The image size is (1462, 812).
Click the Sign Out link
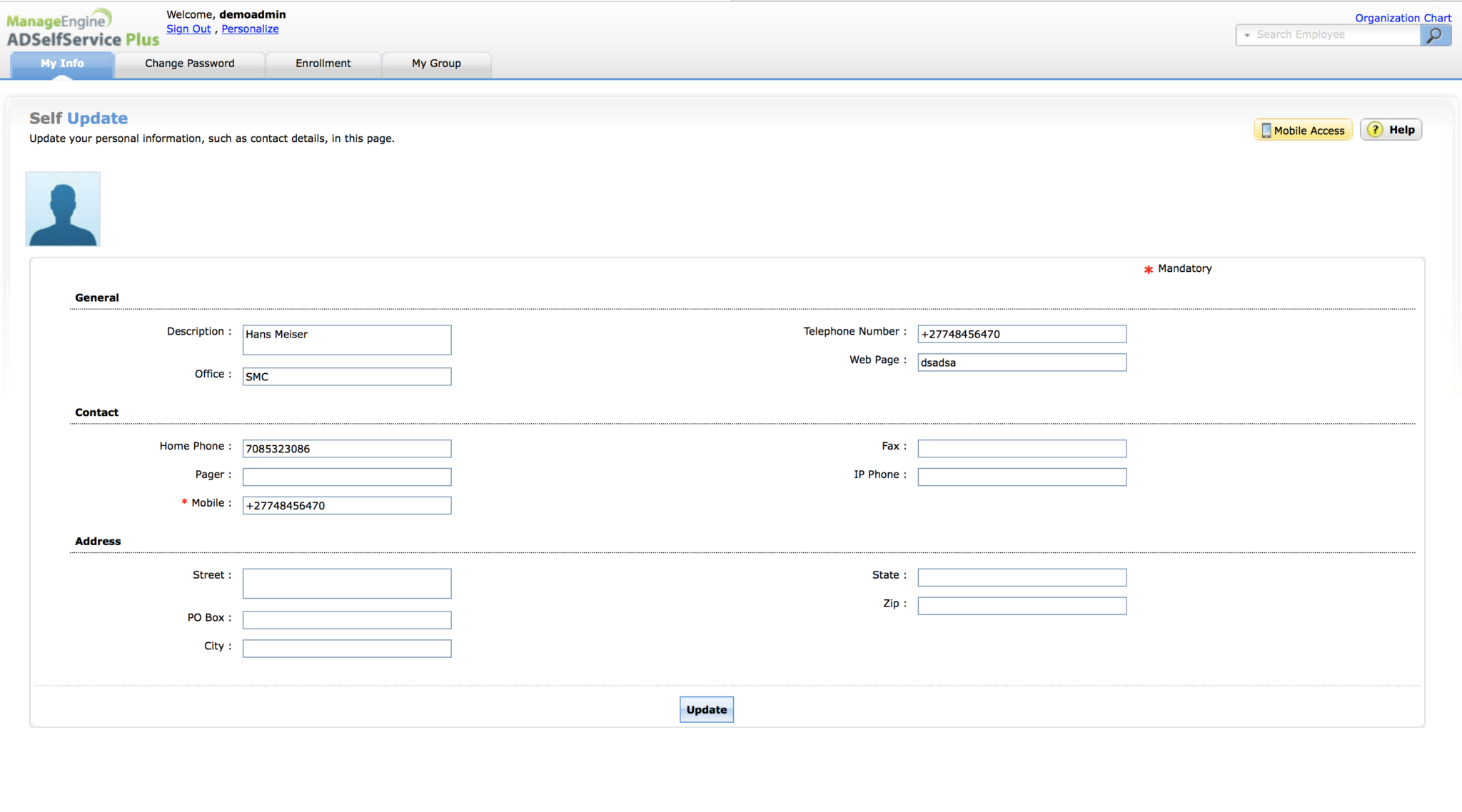tap(188, 29)
